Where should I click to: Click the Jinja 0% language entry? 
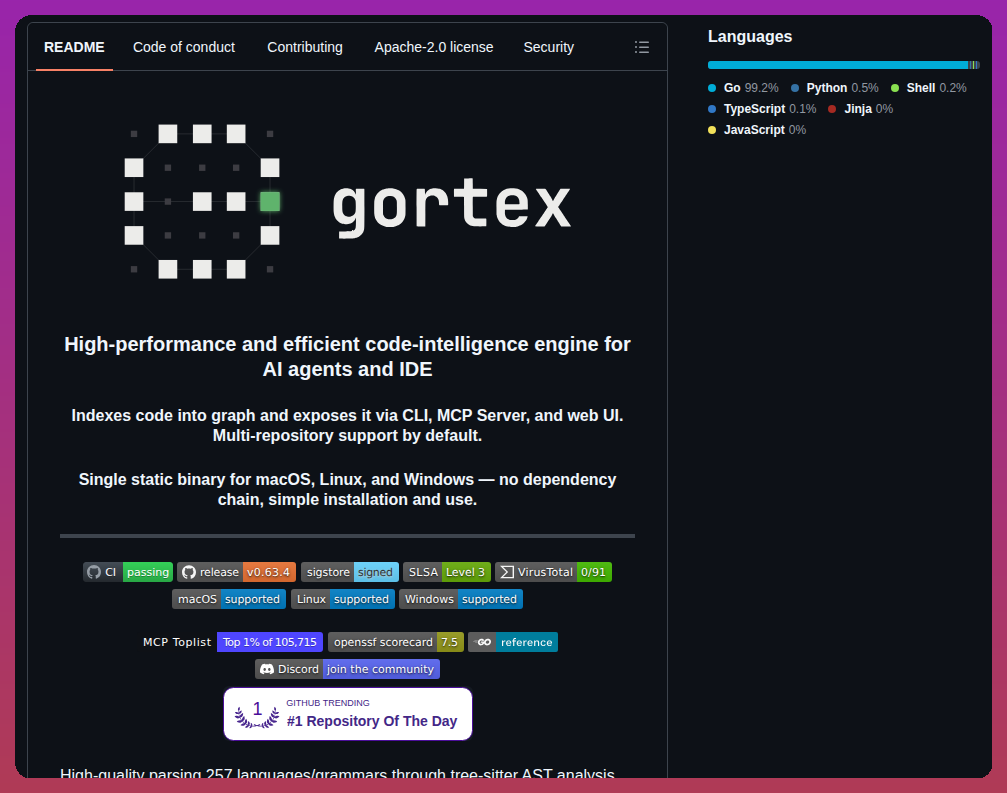pos(861,109)
